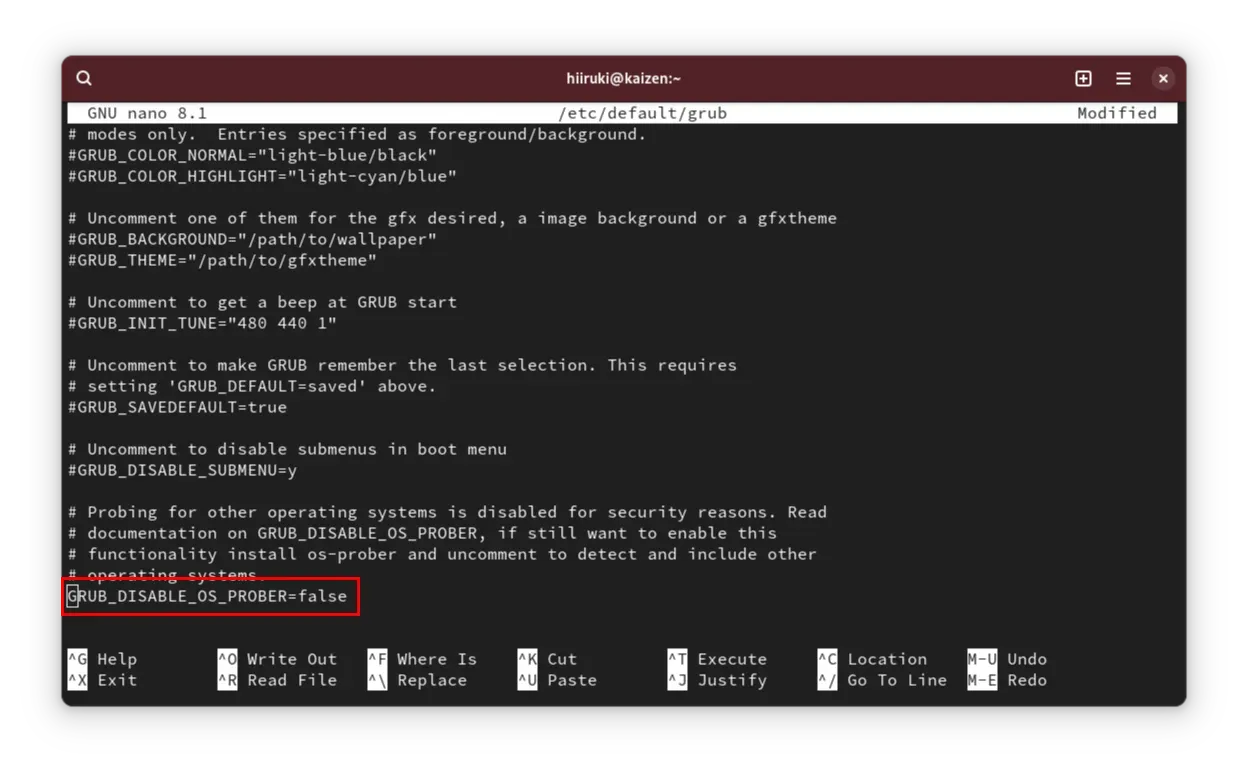This screenshot has height=774, width=1248.
Task: Select the ^/ Go To Line shortcut
Action: tap(882, 680)
